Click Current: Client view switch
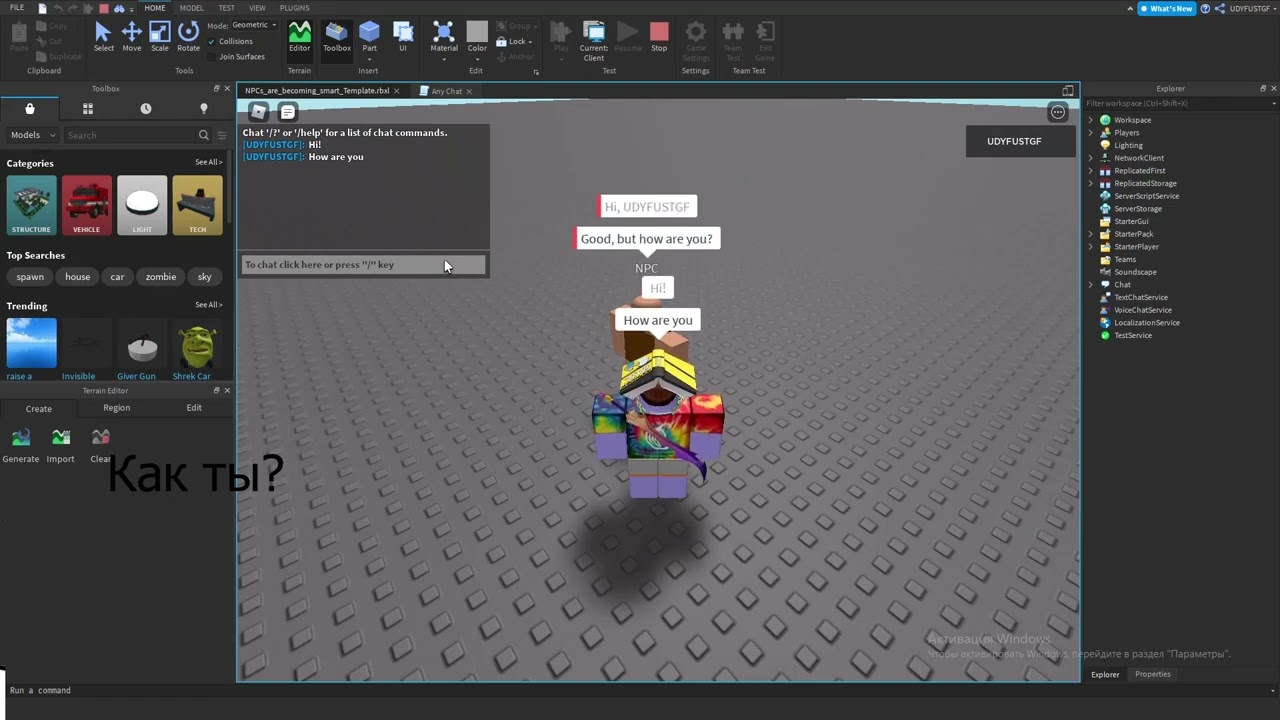This screenshot has width=1280, height=720. (594, 40)
